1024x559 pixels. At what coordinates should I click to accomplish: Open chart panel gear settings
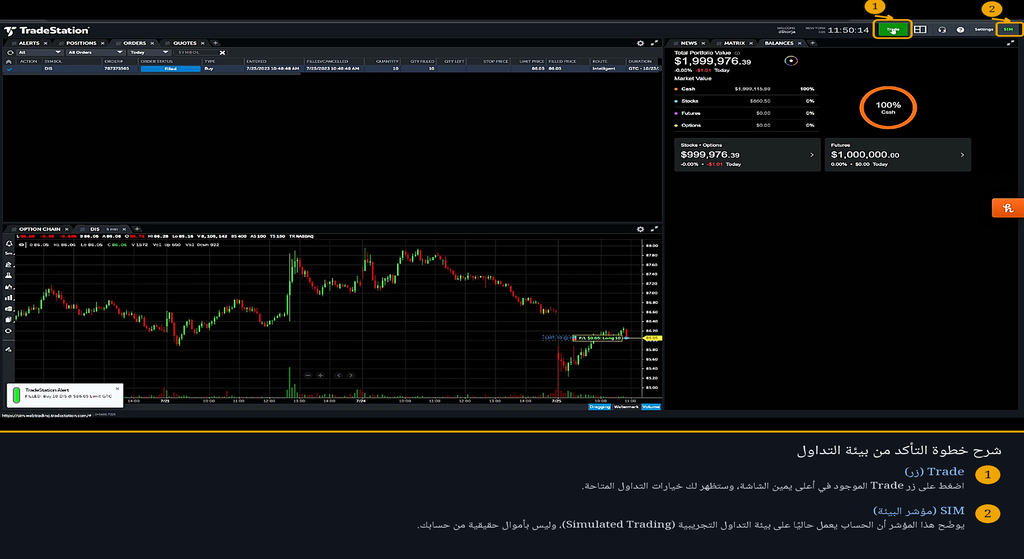[640, 229]
